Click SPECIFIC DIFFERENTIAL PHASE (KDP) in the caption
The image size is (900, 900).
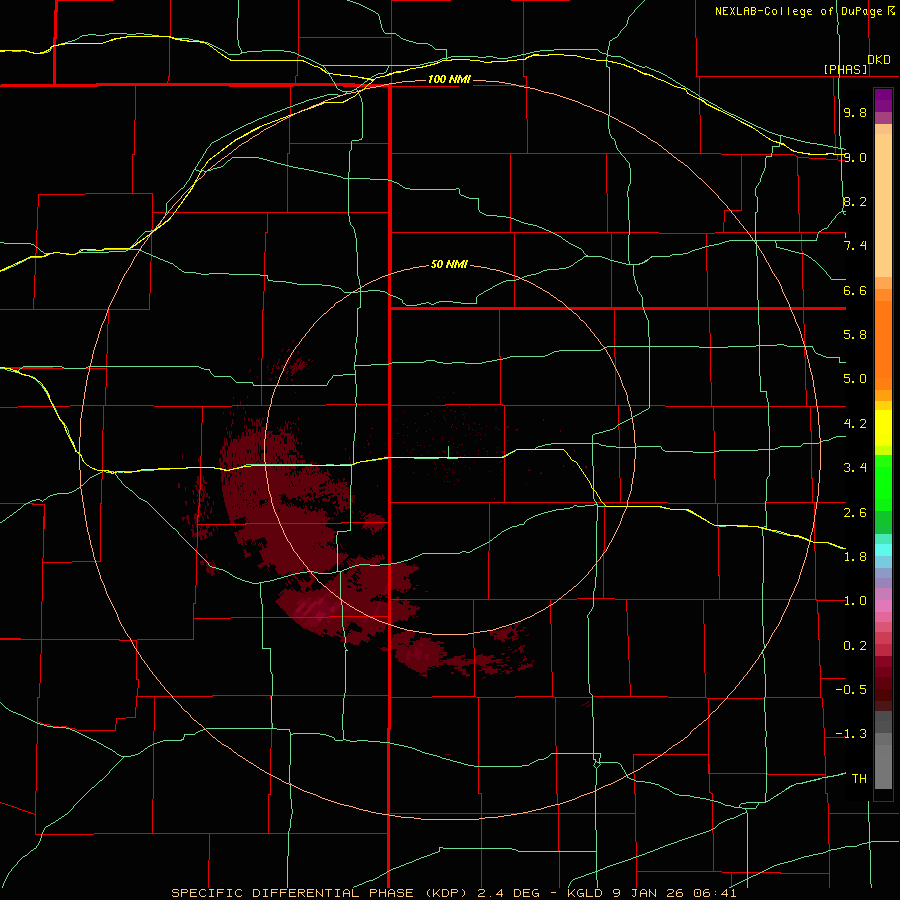[321, 893]
